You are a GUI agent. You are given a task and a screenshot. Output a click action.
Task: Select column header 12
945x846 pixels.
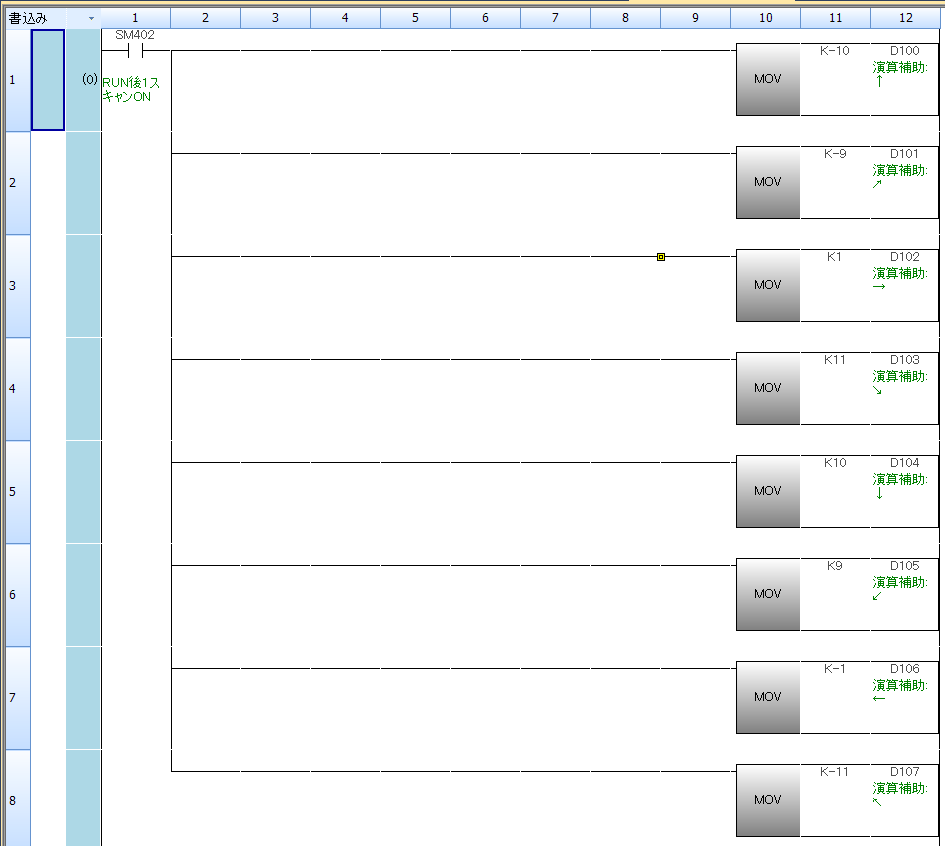[905, 18]
